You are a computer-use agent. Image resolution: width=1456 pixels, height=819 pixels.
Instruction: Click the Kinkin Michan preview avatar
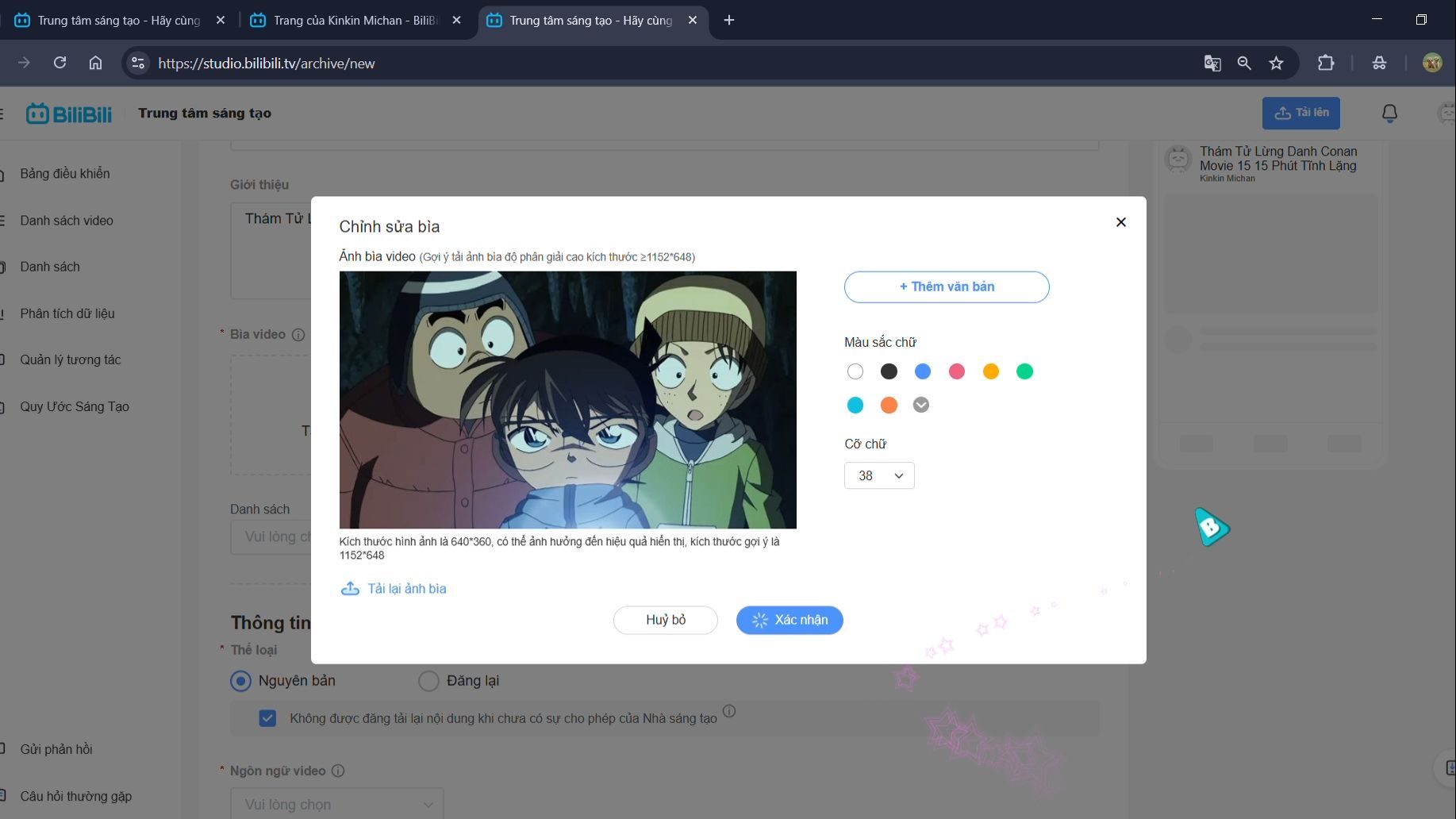pos(1178,160)
